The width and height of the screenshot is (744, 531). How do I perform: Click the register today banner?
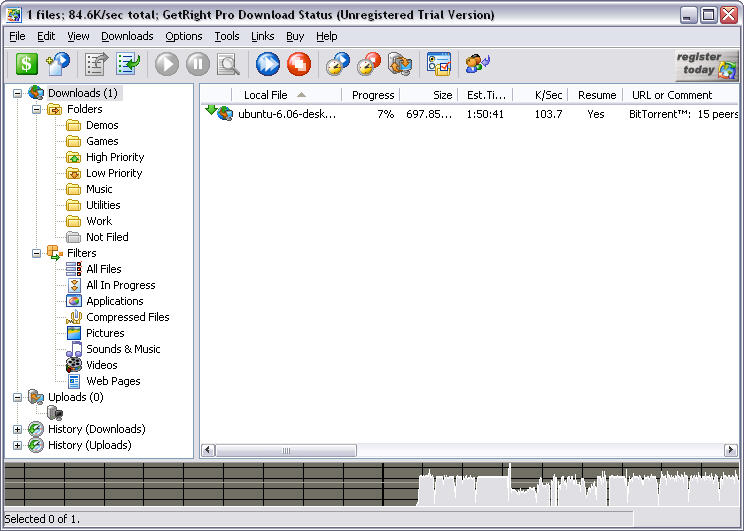pos(707,65)
